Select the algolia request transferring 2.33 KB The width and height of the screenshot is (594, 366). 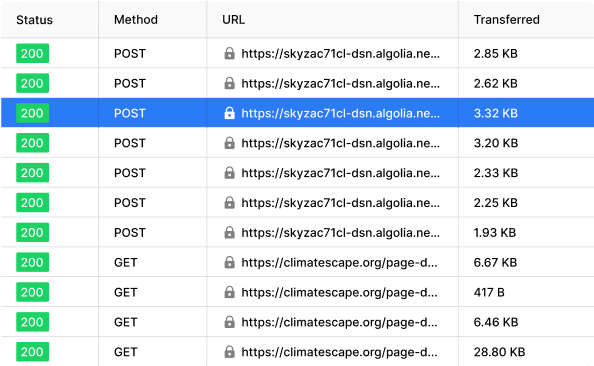point(297,173)
